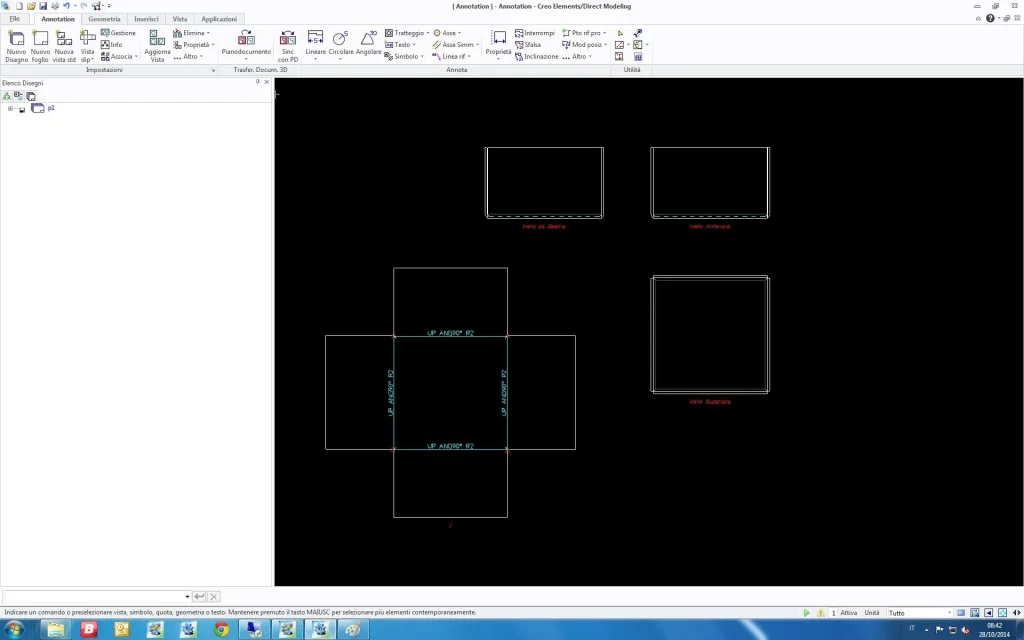Screen dimensions: 1024x640
Task: Pin the Elenco Disegni panel
Action: pos(257,82)
